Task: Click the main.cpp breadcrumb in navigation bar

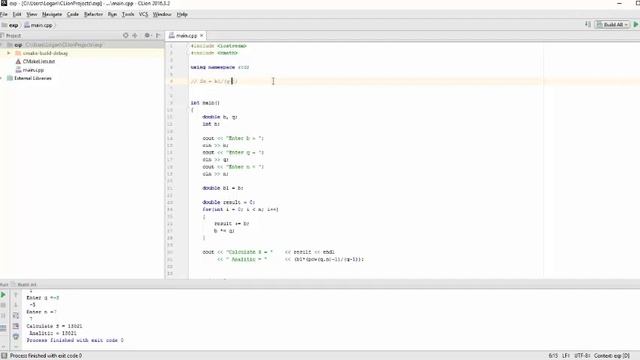Action: 38,25
